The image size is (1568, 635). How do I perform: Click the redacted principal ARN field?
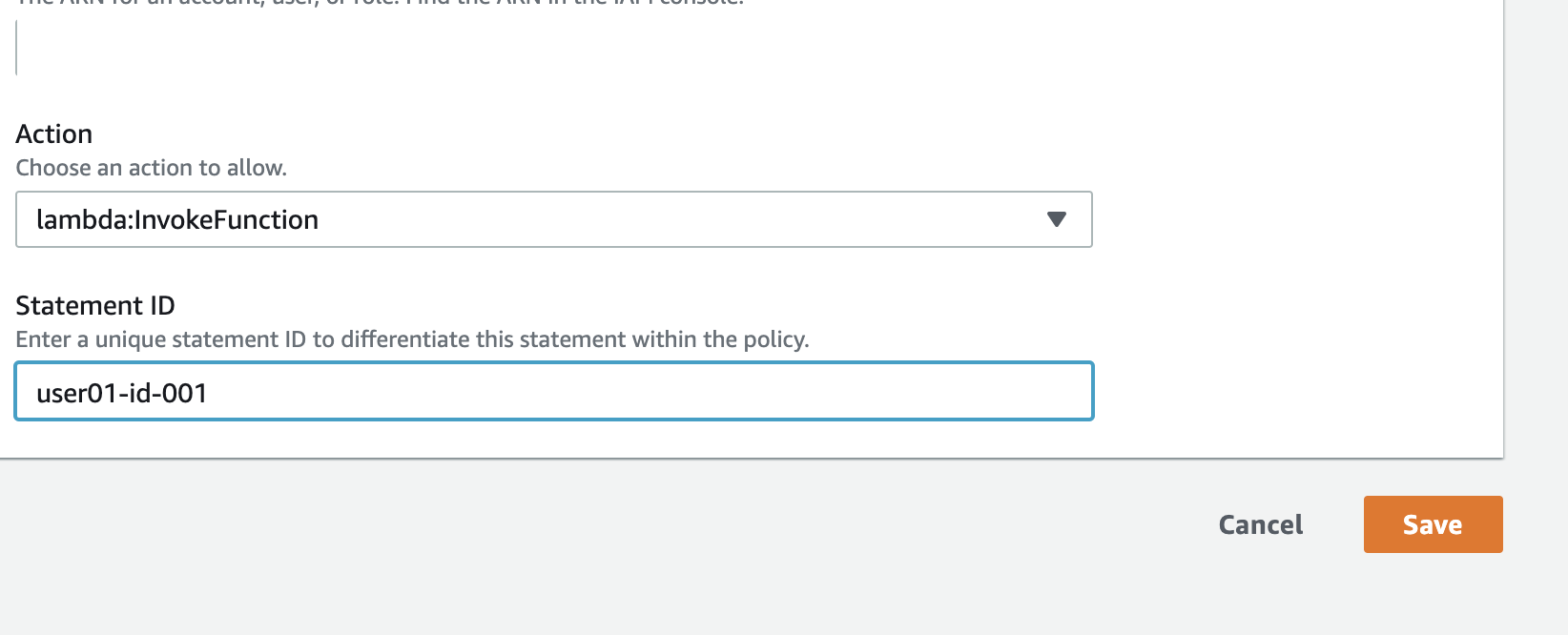[x=579, y=57]
